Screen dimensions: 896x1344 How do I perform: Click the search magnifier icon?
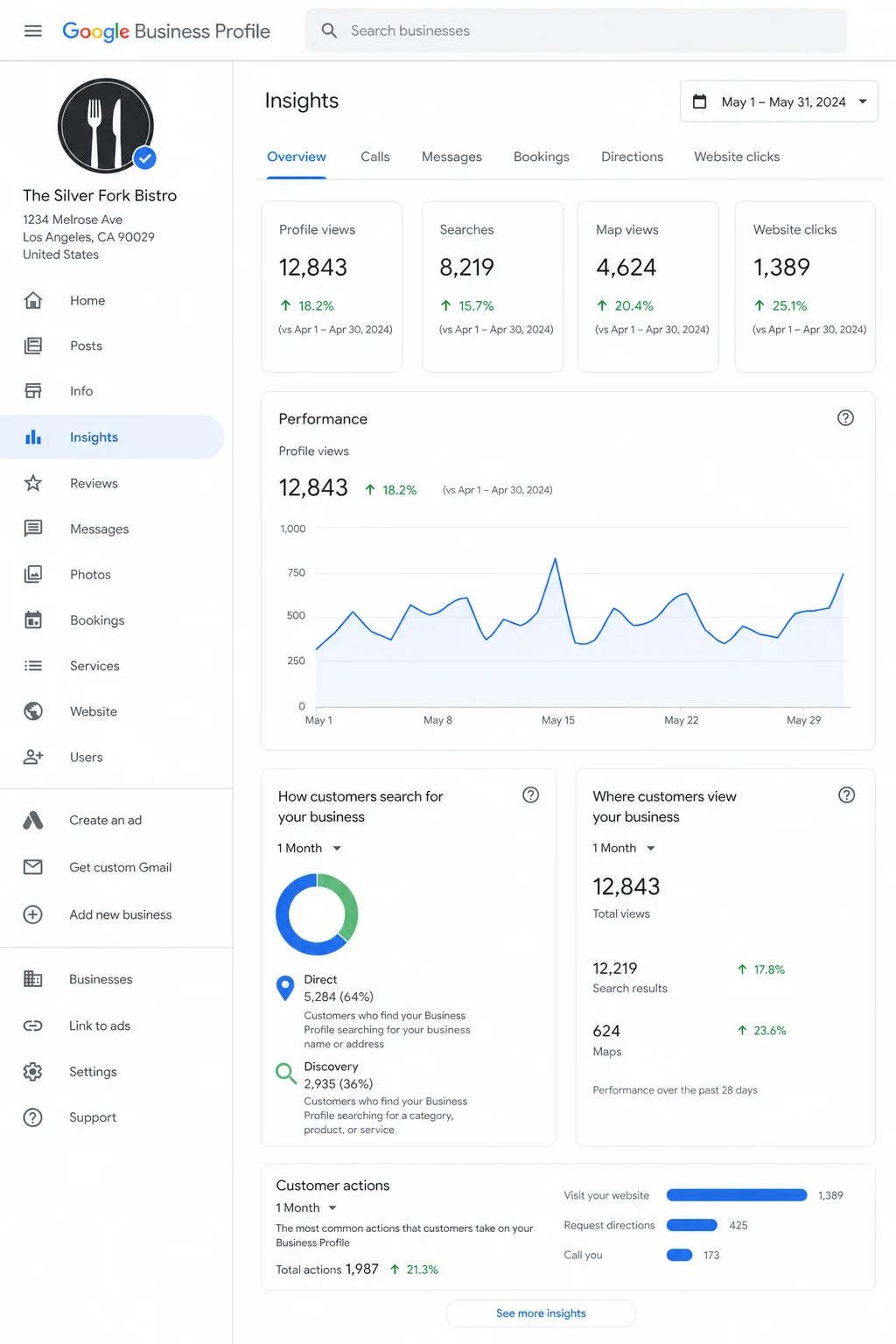[x=329, y=31]
